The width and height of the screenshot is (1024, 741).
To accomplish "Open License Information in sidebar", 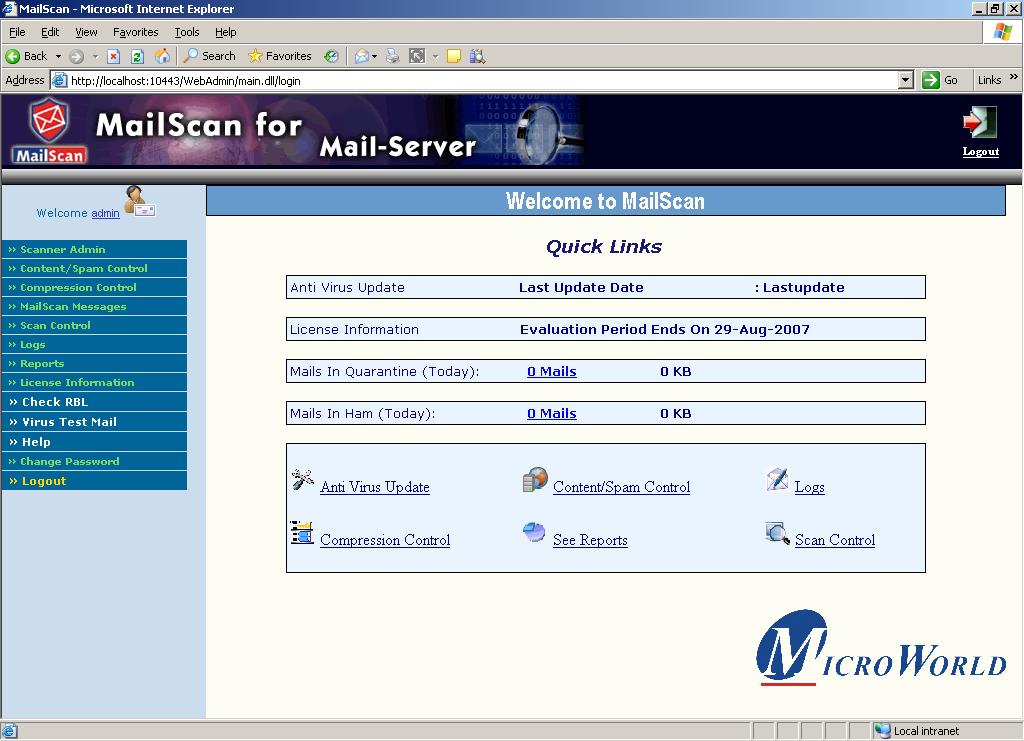I will [95, 382].
